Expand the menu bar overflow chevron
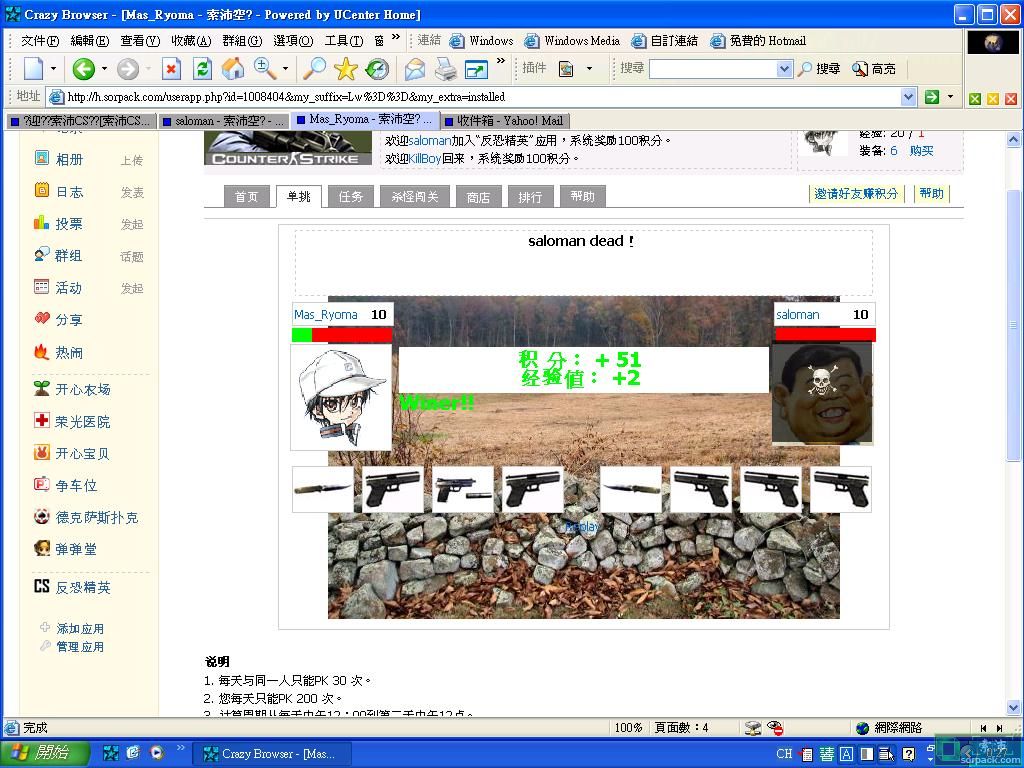1024x768 pixels. (x=396, y=39)
